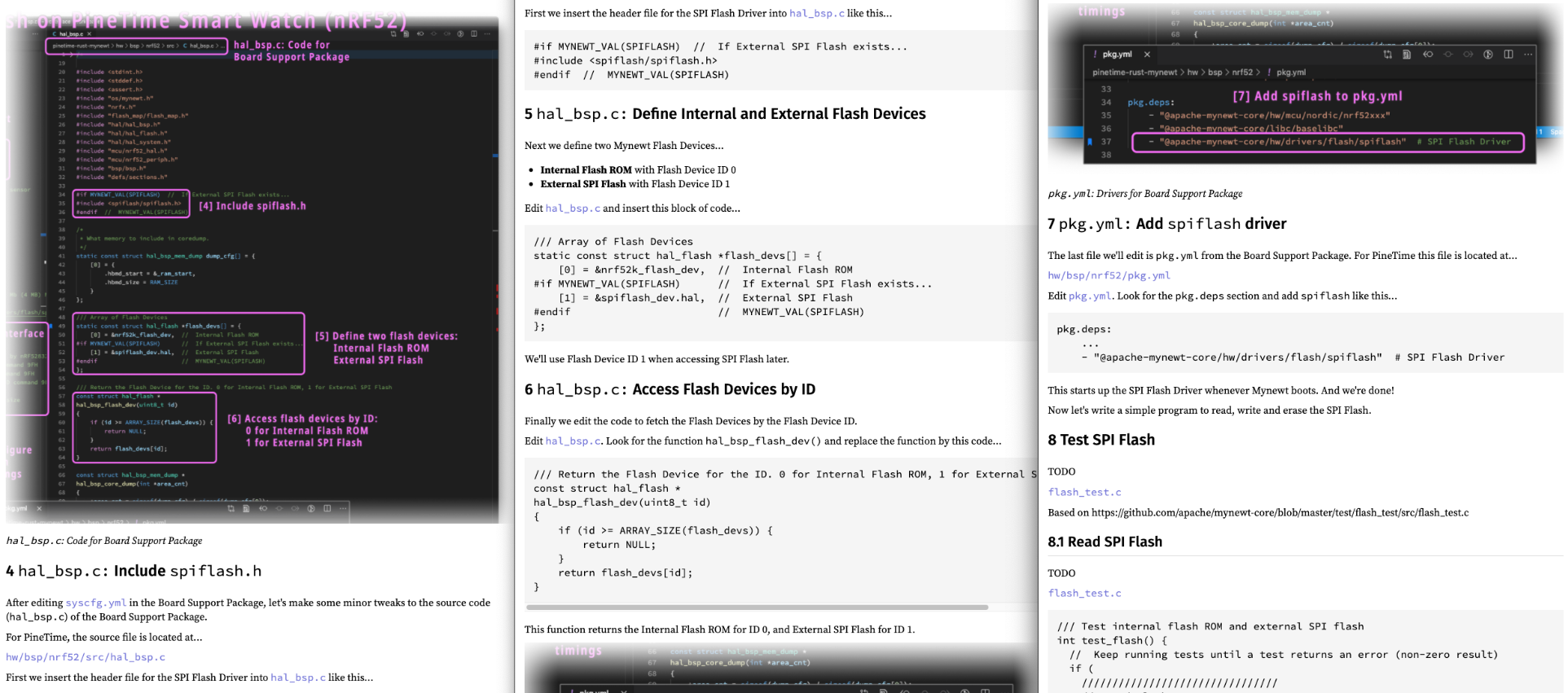Click compare changes icon above [7] annotation
This screenshot has height=693, width=1568.
(1388, 55)
